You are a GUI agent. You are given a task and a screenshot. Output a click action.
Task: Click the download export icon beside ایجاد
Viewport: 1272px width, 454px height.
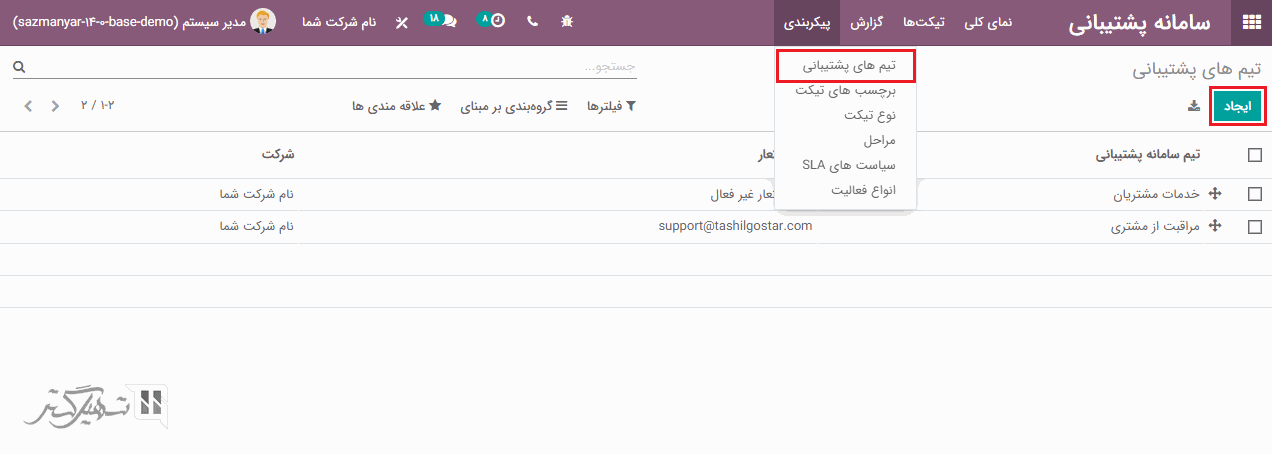point(1193,106)
